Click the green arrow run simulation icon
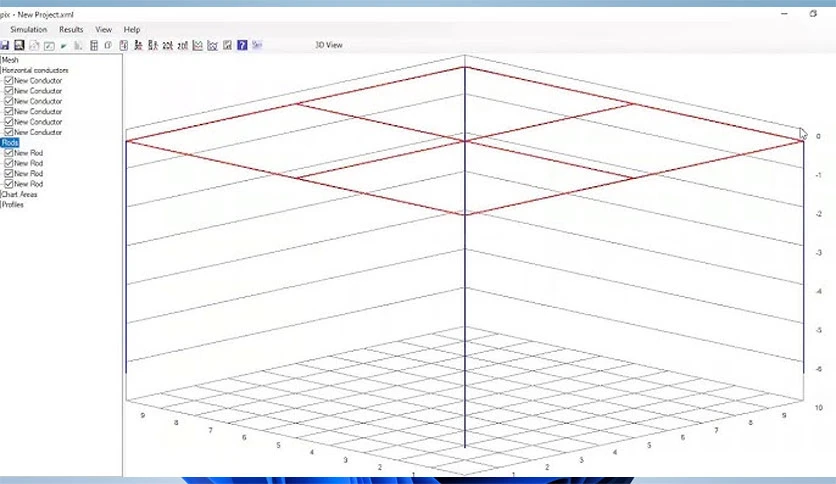 63,46
